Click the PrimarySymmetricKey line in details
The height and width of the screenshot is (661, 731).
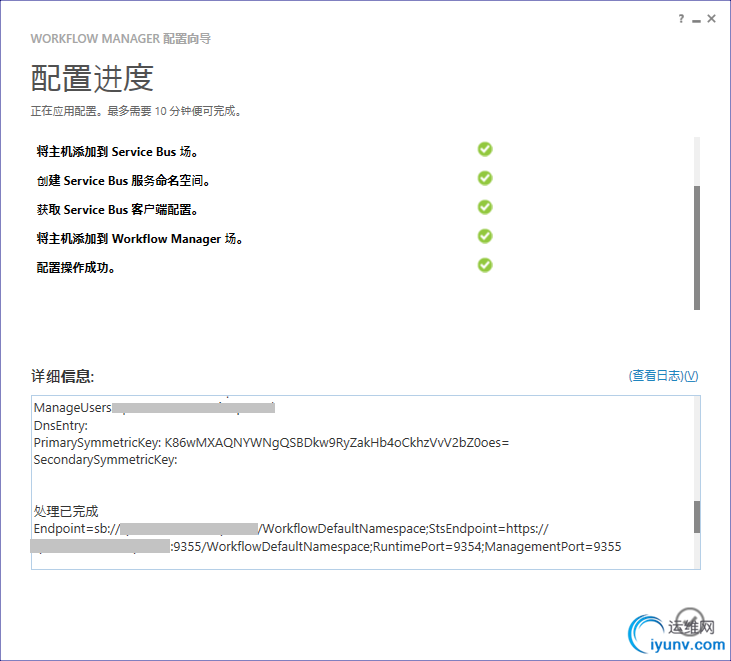pos(271,442)
